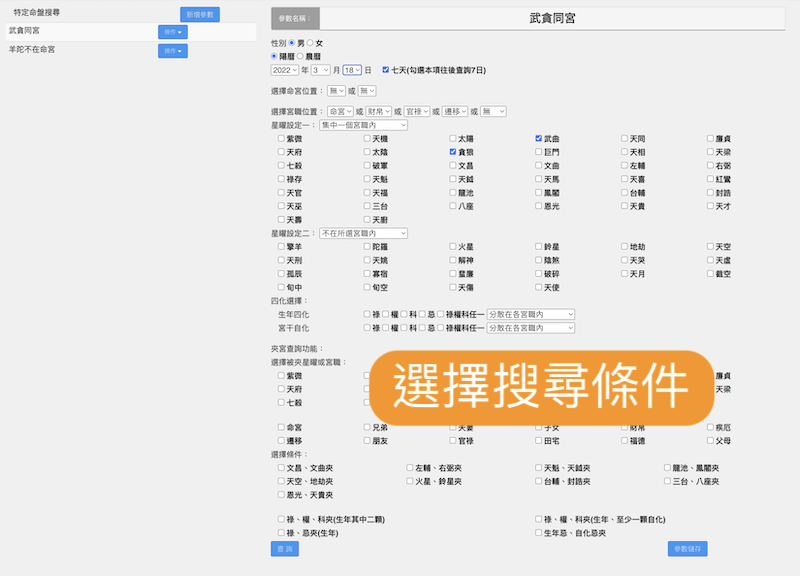Check the 祿存 star checkbox
Image resolution: width=800 pixels, height=576 pixels.
[281, 179]
